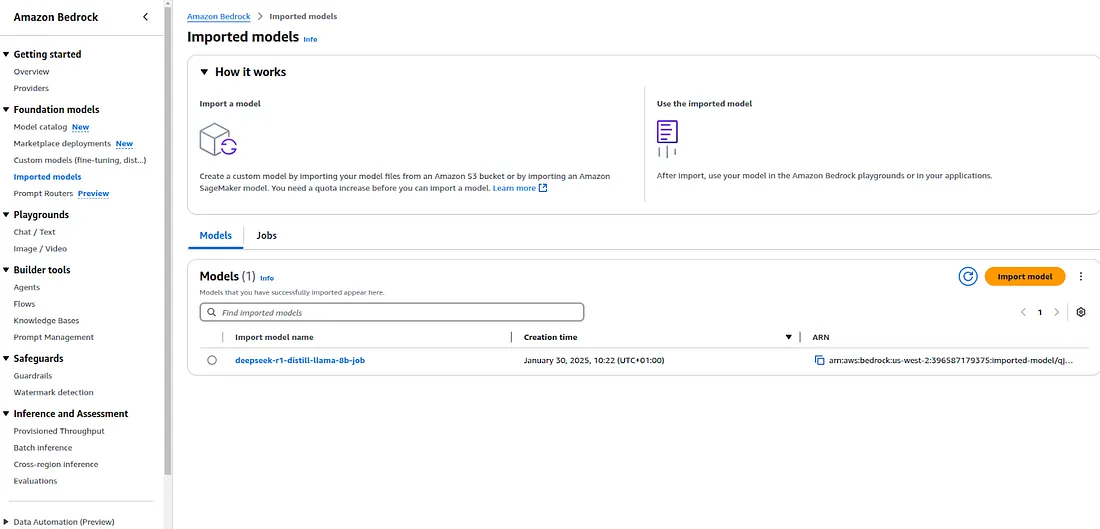Collapse the Getting started section
Screen dimensions: 1100x529
pos(6,54)
